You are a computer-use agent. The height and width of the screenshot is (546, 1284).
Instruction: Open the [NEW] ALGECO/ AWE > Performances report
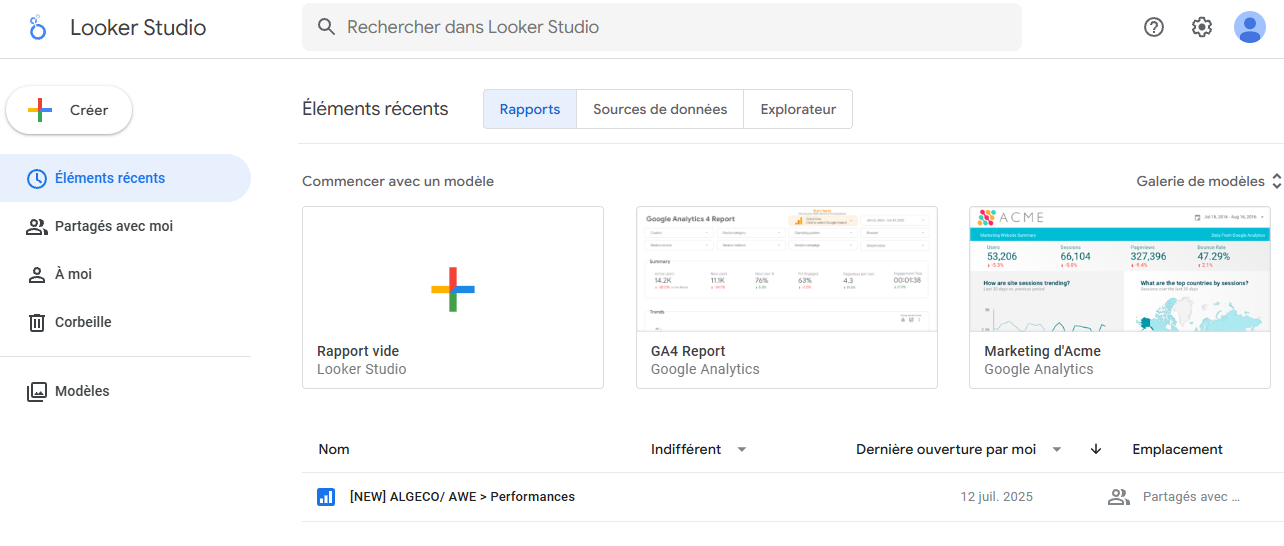pyautogui.click(x=462, y=497)
